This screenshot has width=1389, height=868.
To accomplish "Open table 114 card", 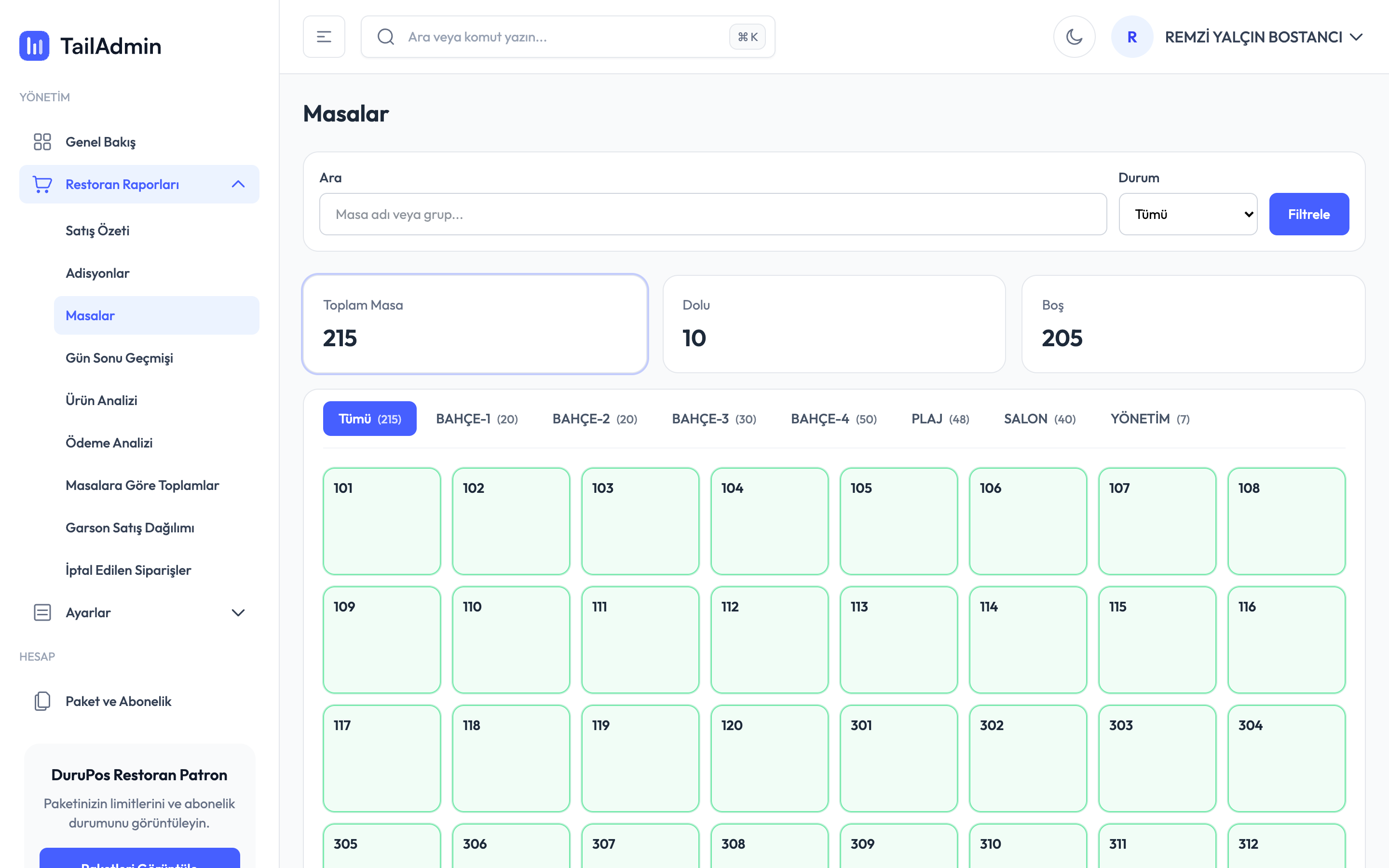I will coord(1028,639).
